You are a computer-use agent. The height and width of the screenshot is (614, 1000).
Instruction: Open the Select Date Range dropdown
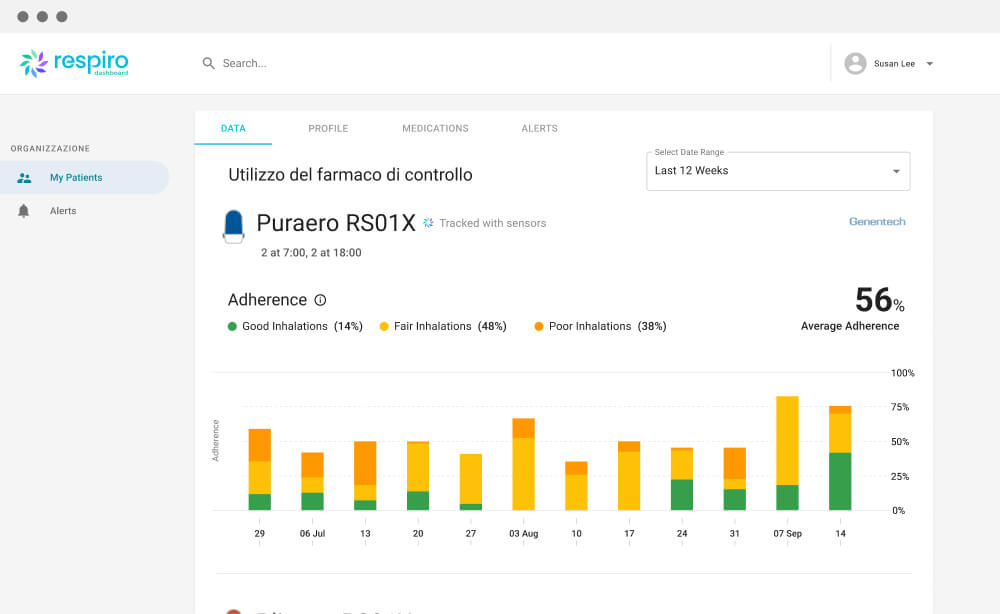[x=778, y=171]
